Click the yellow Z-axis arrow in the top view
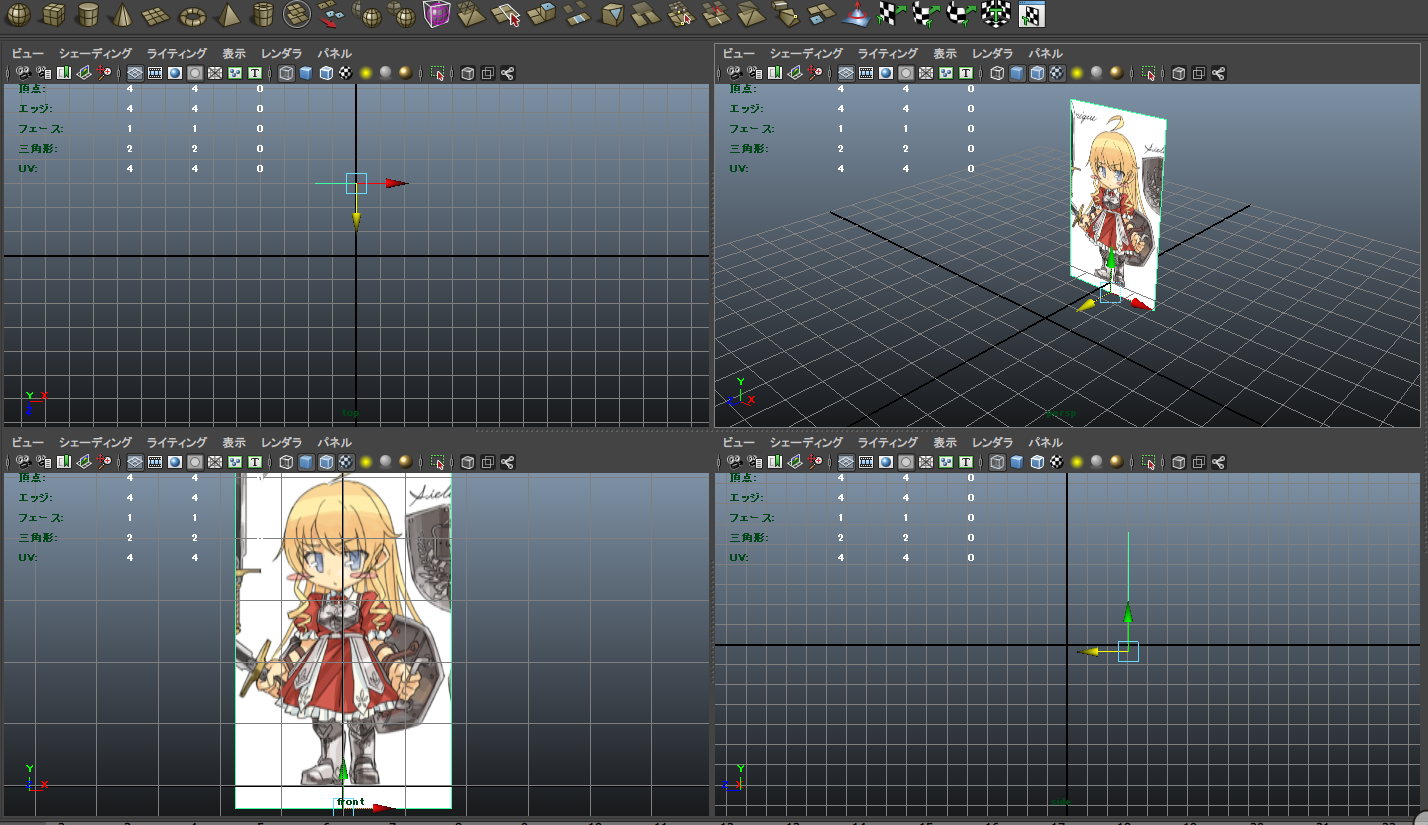The width and height of the screenshot is (1428, 825). [x=356, y=222]
